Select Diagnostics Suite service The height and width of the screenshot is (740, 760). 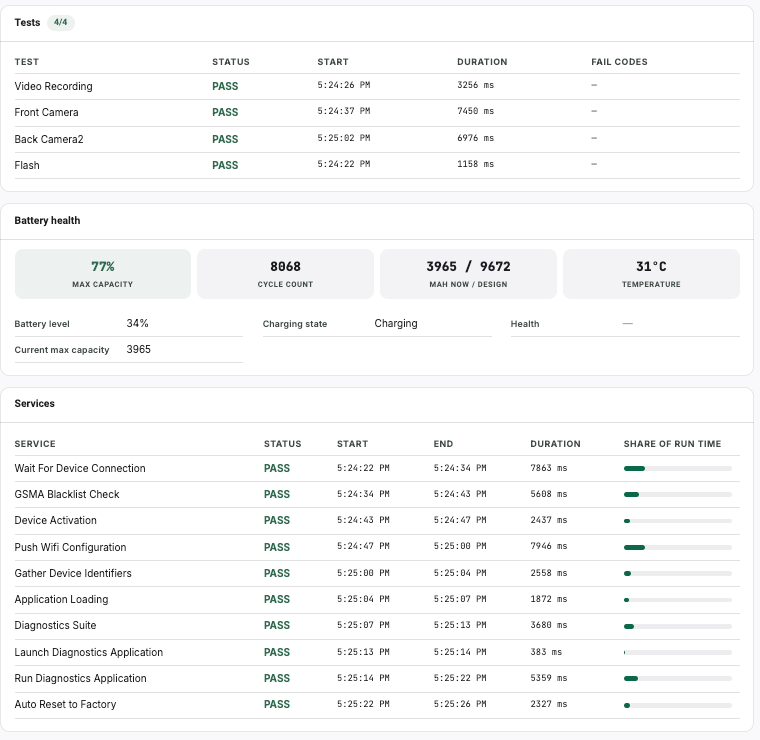(x=55, y=626)
